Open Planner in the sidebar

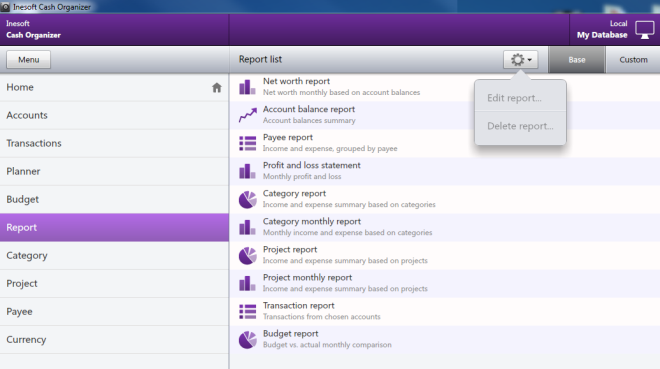pyautogui.click(x=114, y=171)
